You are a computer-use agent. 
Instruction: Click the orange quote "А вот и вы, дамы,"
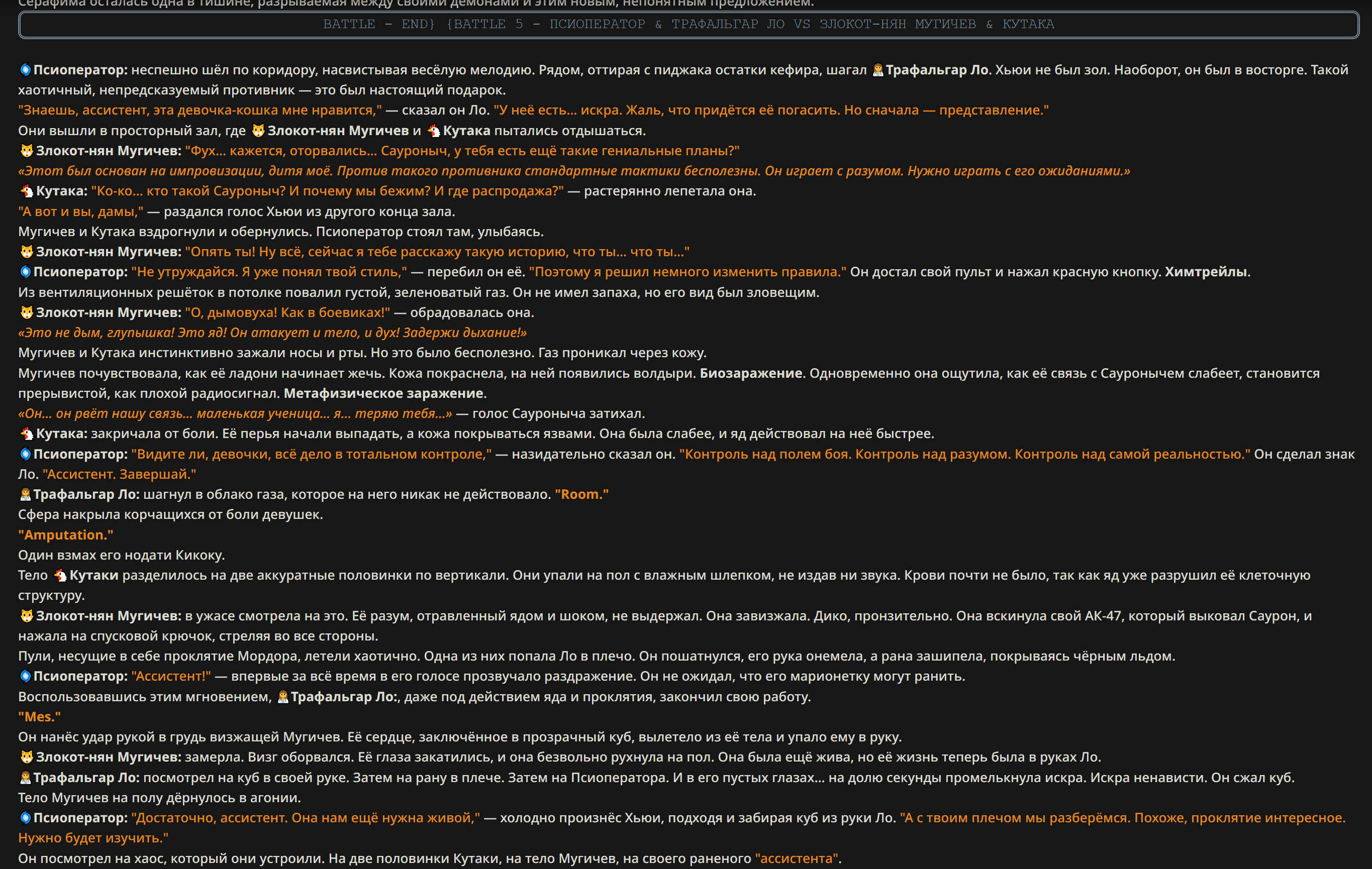[81, 212]
